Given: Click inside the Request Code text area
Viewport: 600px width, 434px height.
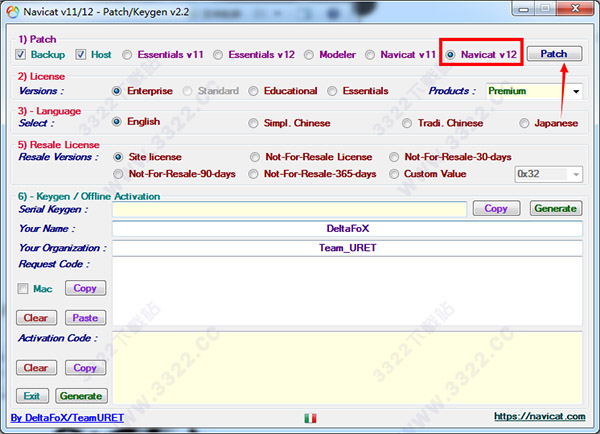Looking at the screenshot, I should click(347, 291).
